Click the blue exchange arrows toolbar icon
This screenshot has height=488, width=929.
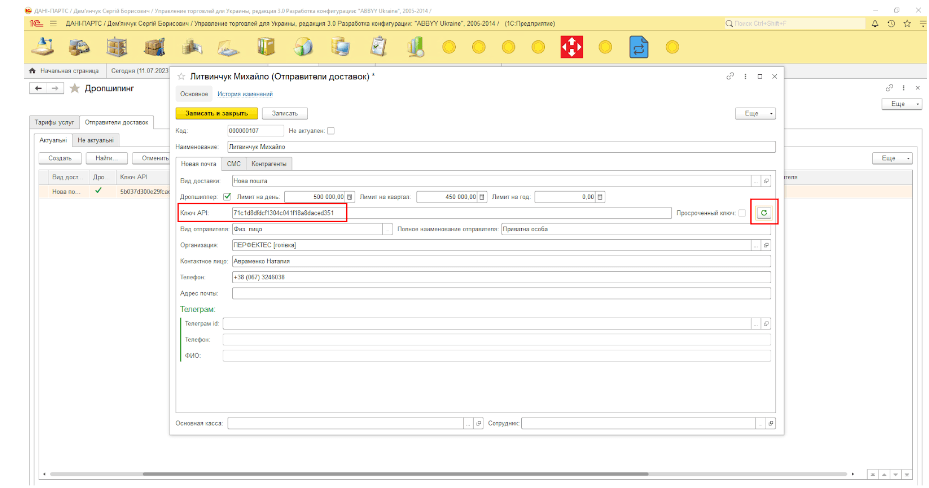coord(637,47)
